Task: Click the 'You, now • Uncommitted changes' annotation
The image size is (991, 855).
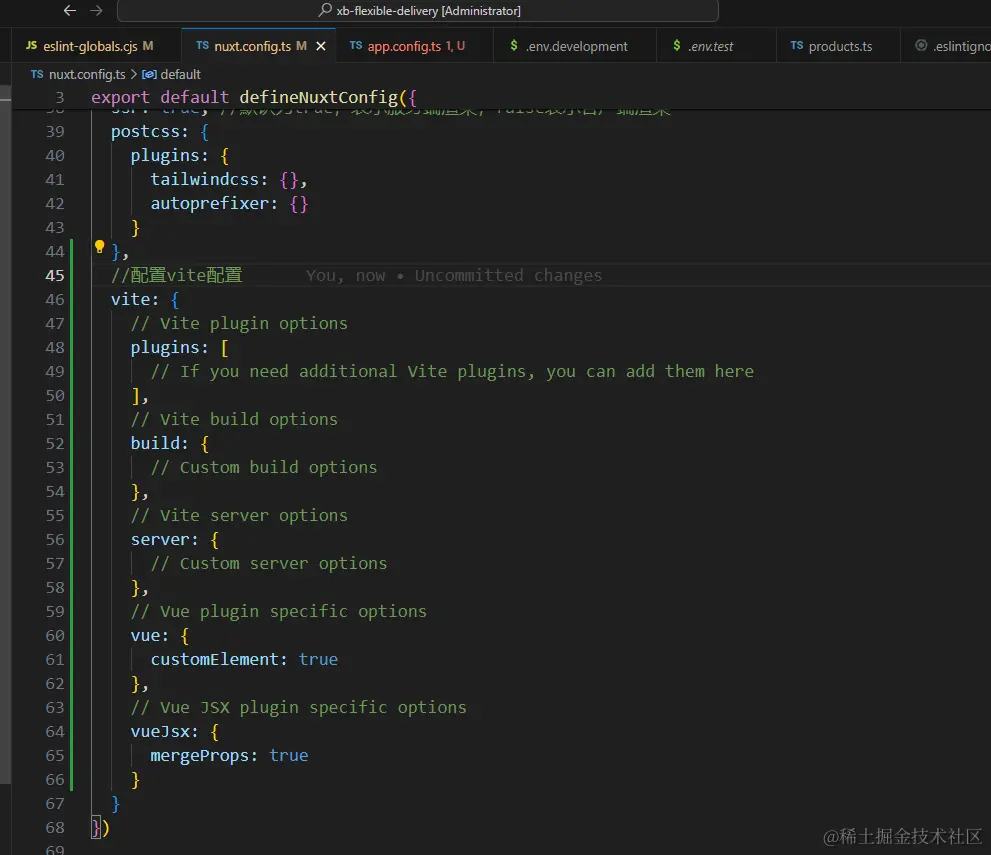Action: [454, 276]
